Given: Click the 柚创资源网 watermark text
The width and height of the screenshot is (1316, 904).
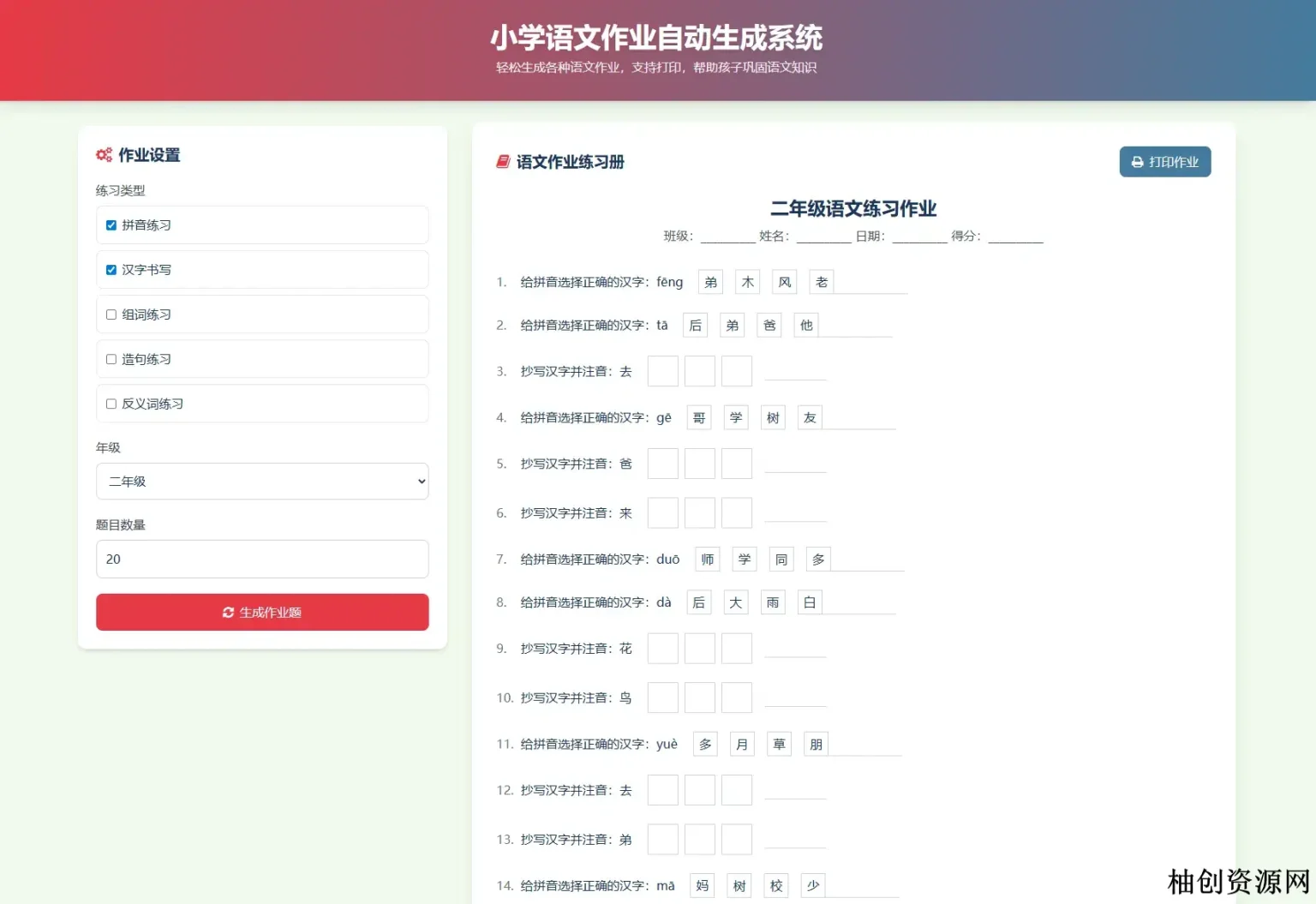Looking at the screenshot, I should coord(1236,882).
